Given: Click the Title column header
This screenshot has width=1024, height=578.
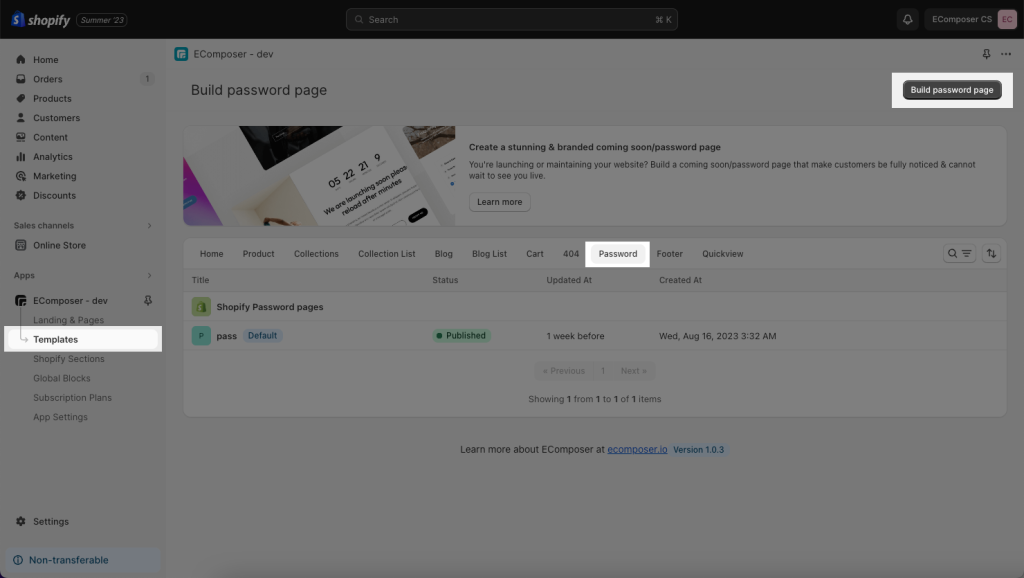Looking at the screenshot, I should click(x=200, y=280).
